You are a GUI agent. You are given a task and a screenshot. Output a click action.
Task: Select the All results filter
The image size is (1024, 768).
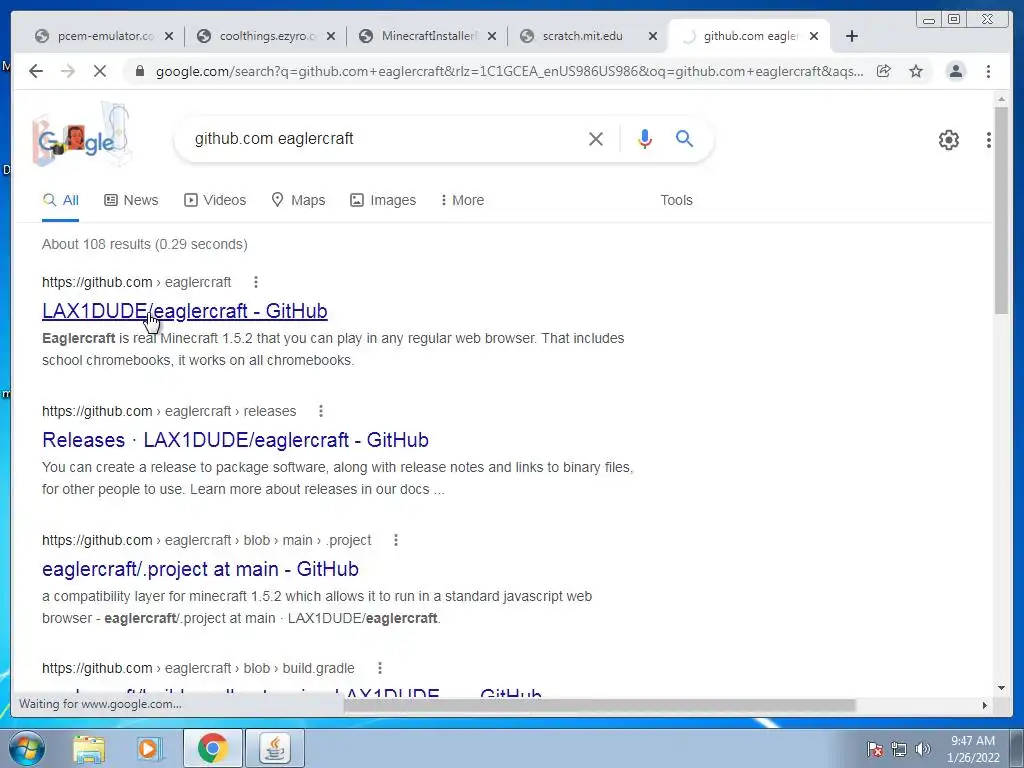[x=61, y=200]
